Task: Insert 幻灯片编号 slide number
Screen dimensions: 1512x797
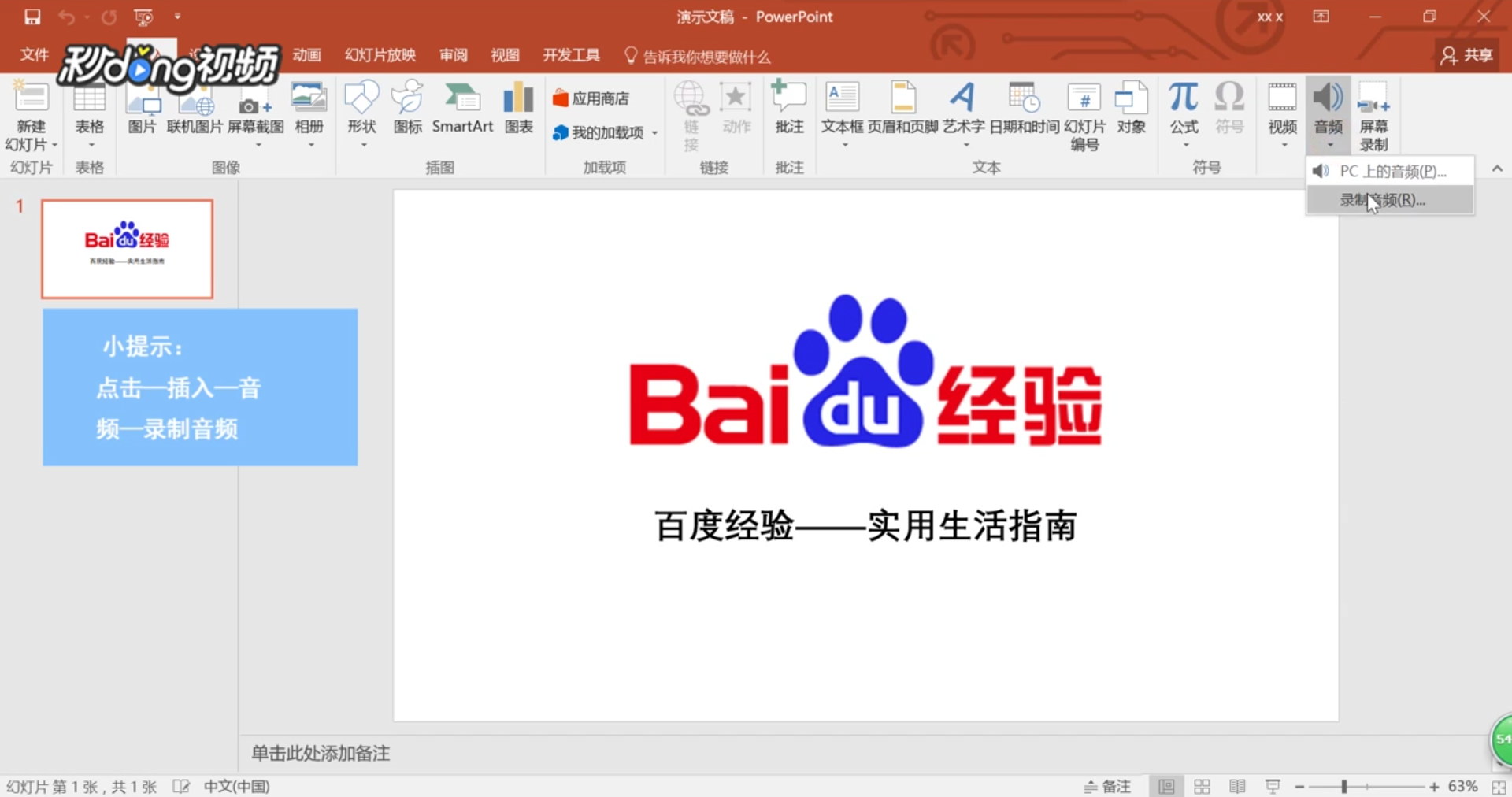Action: 1084,116
